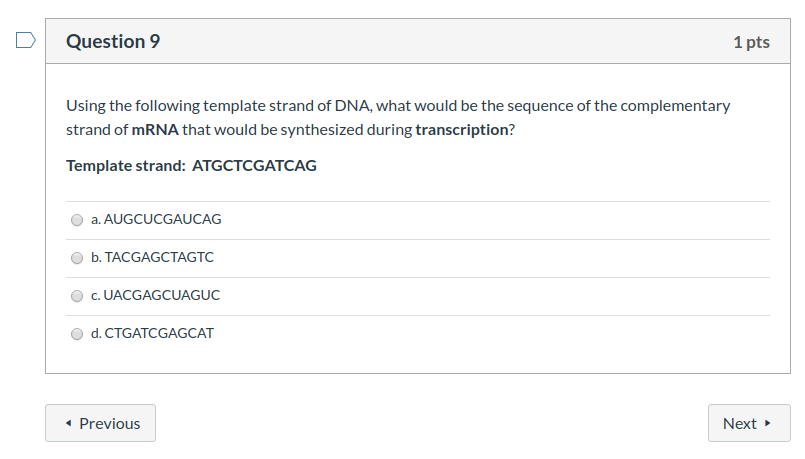Image resolution: width=805 pixels, height=459 pixels.
Task: Click the ATGCTCGATCAG template sequence
Action: [x=254, y=166]
